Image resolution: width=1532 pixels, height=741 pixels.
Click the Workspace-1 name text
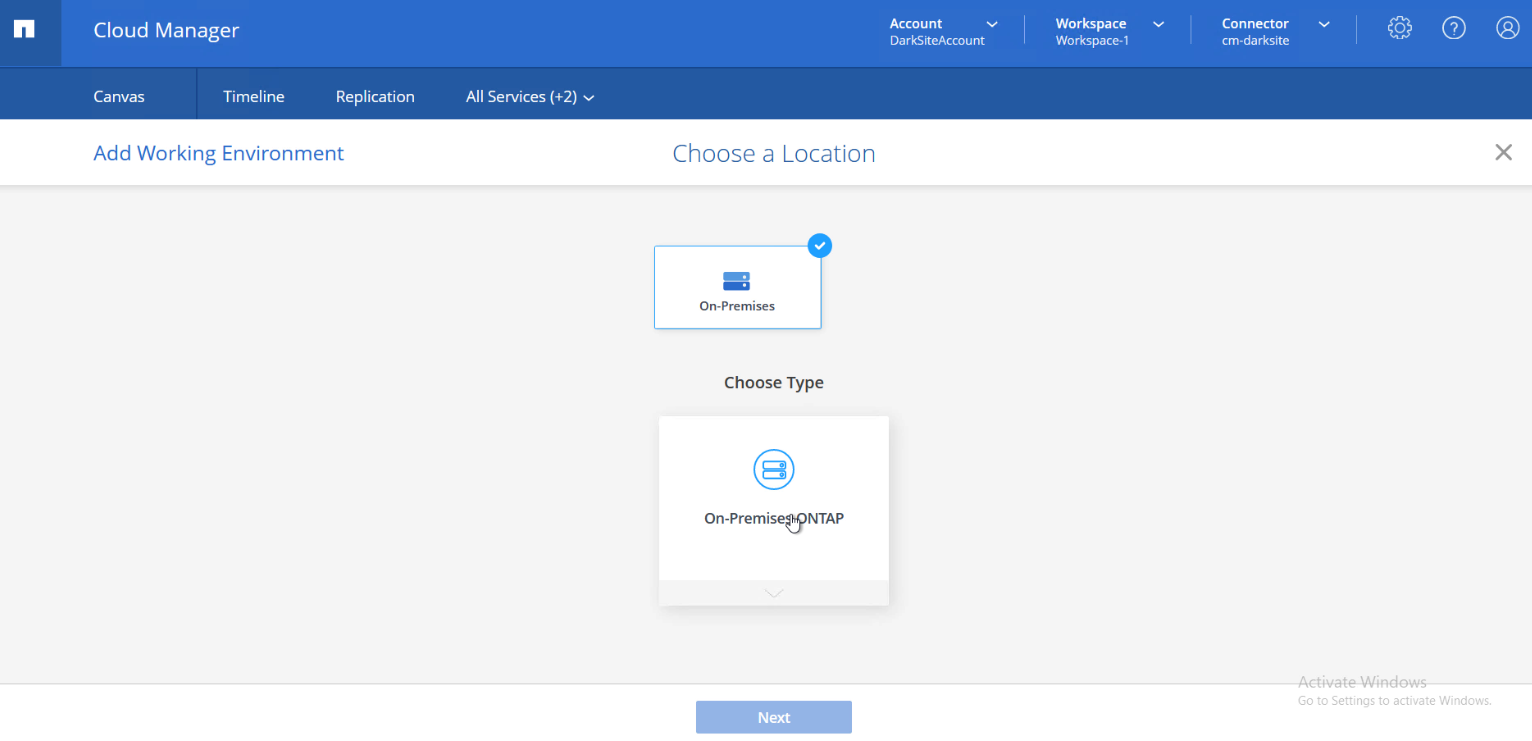tap(1092, 41)
